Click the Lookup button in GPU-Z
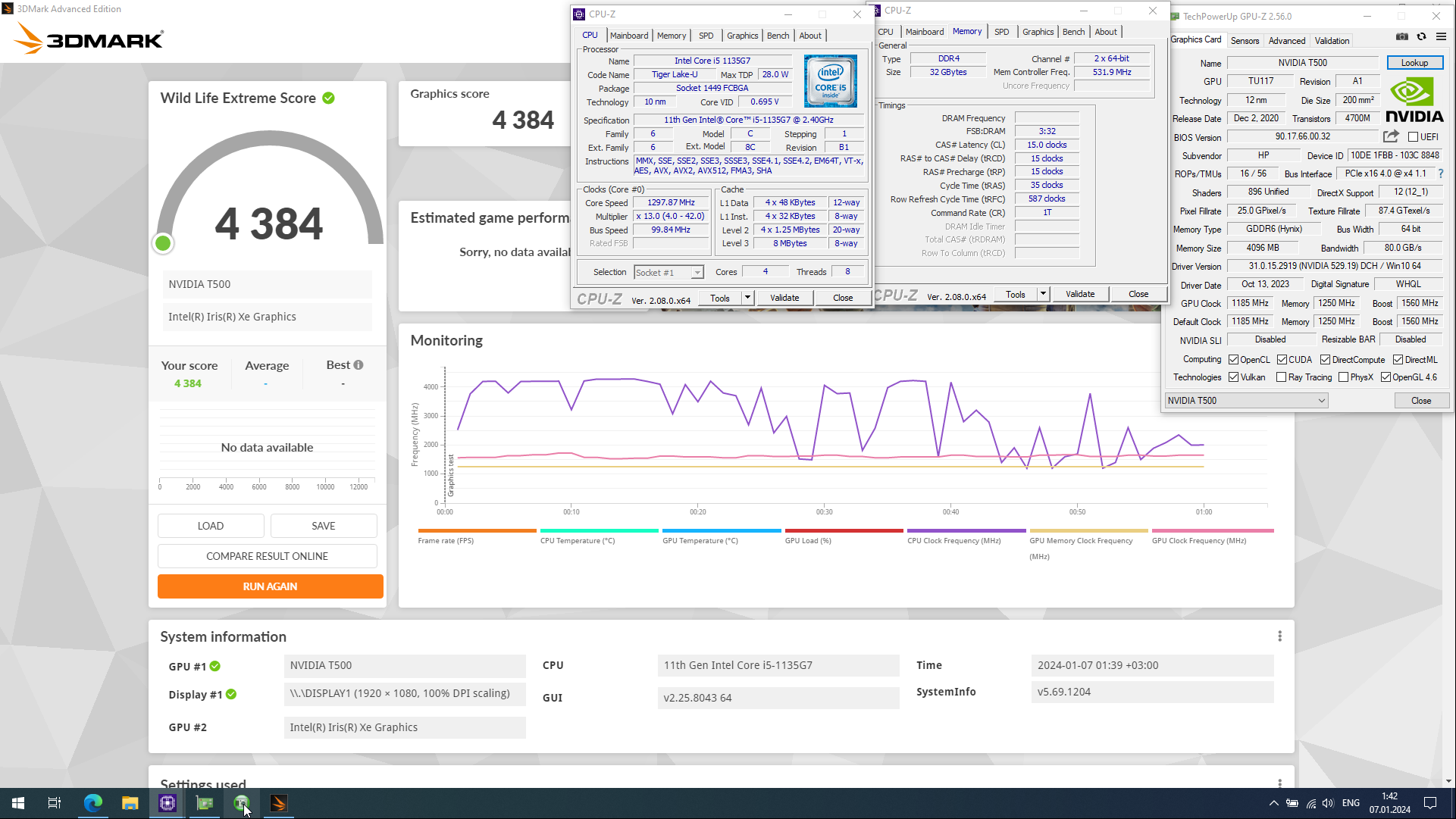The height and width of the screenshot is (819, 1456). click(1414, 63)
